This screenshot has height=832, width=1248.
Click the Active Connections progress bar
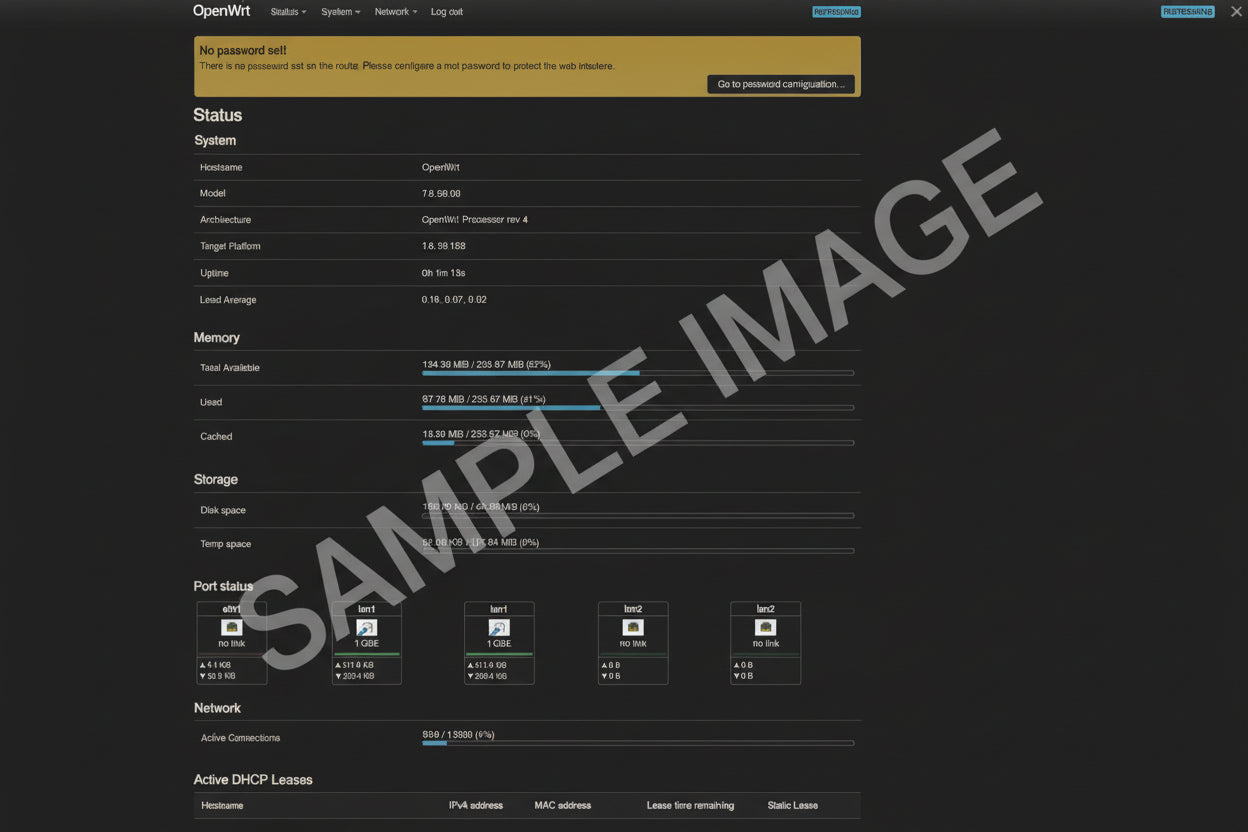pyautogui.click(x=637, y=743)
